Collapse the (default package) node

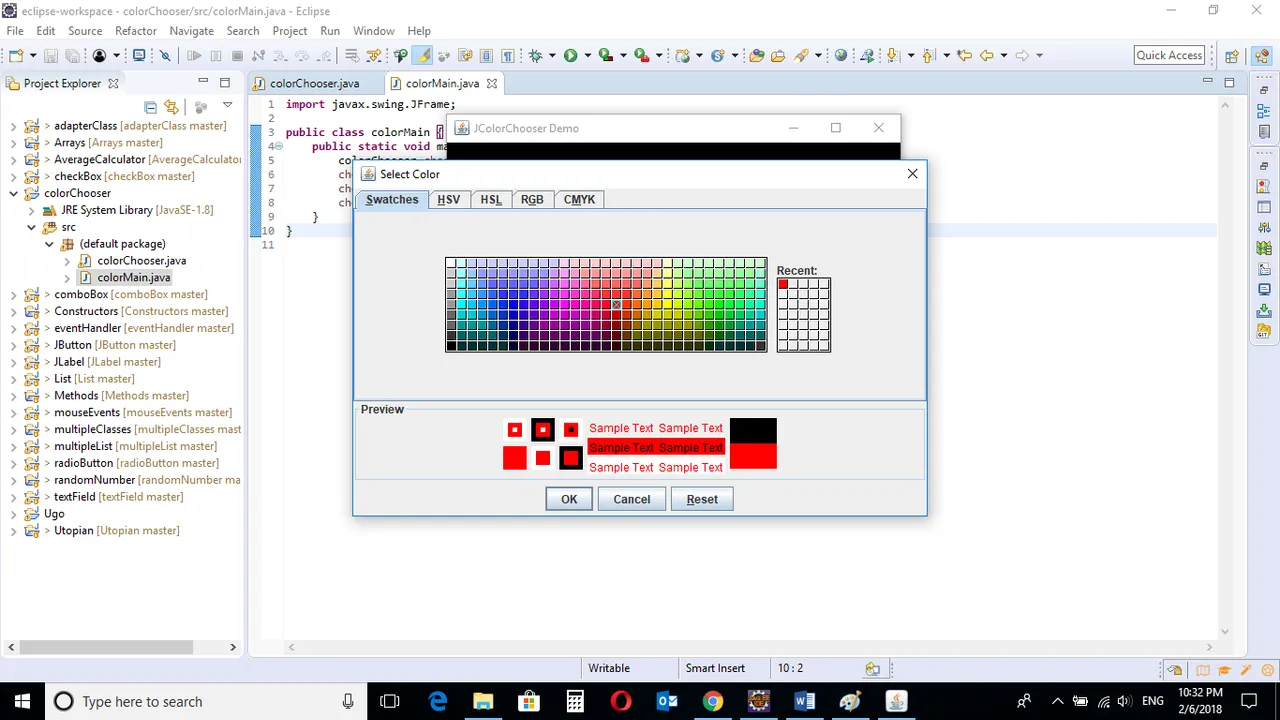(x=49, y=244)
